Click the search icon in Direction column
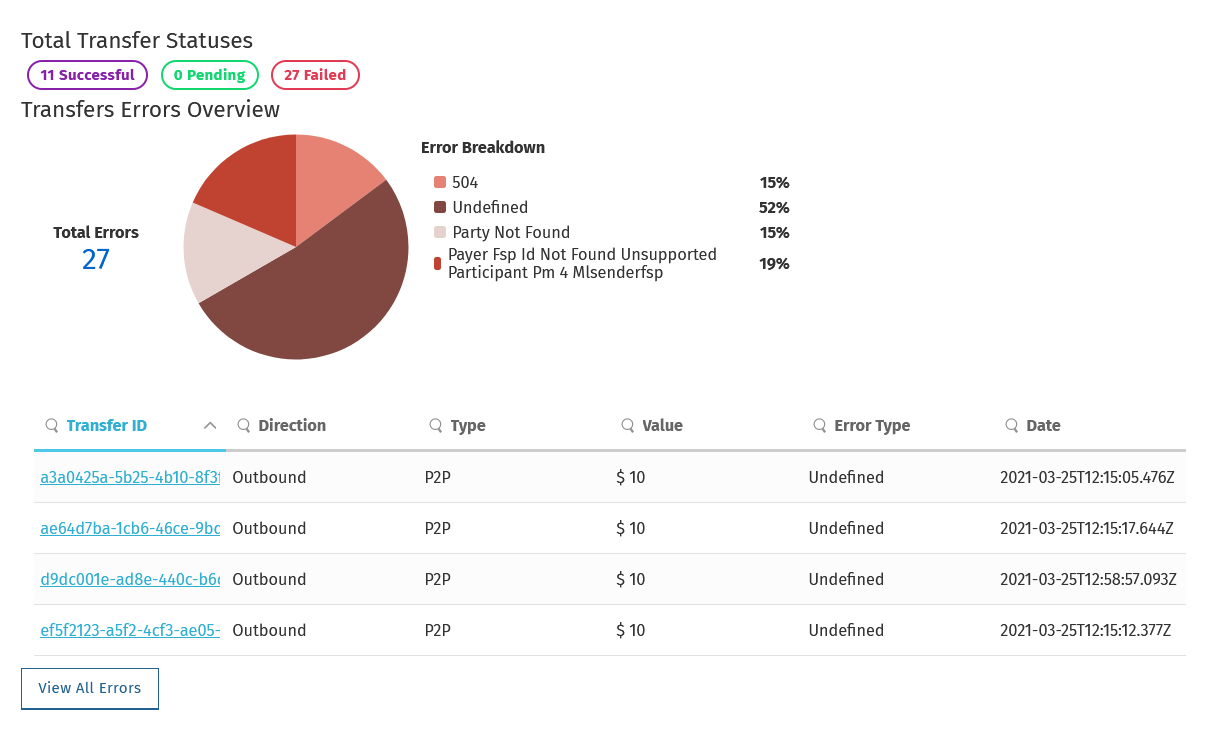The width and height of the screenshot is (1221, 733). click(243, 425)
